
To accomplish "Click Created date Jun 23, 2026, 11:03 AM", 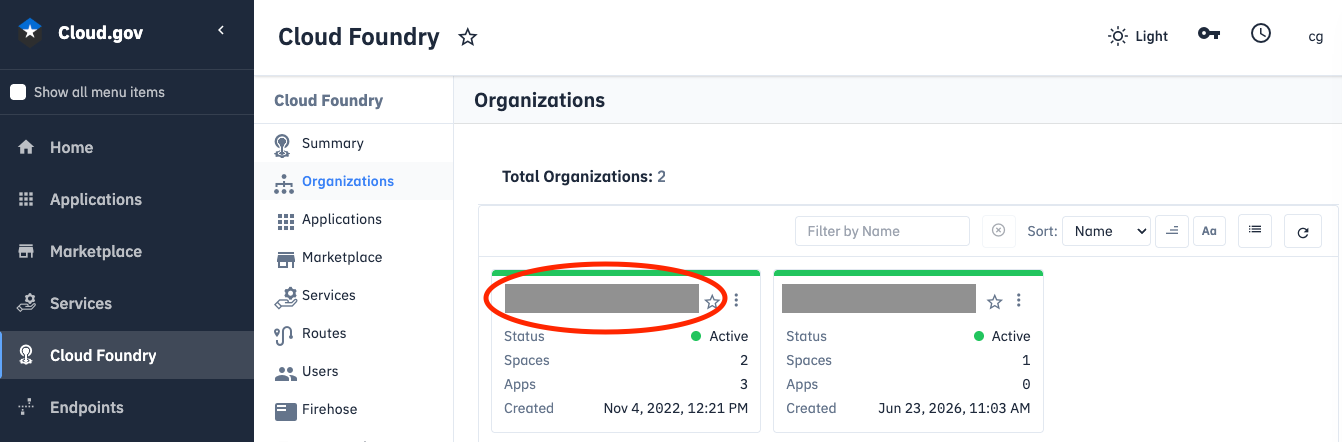I will pyautogui.click(x=955, y=408).
